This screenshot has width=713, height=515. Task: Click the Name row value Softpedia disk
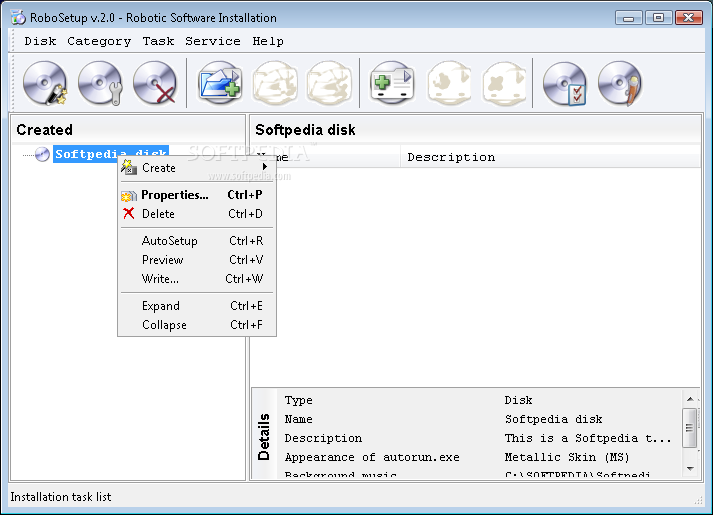553,419
